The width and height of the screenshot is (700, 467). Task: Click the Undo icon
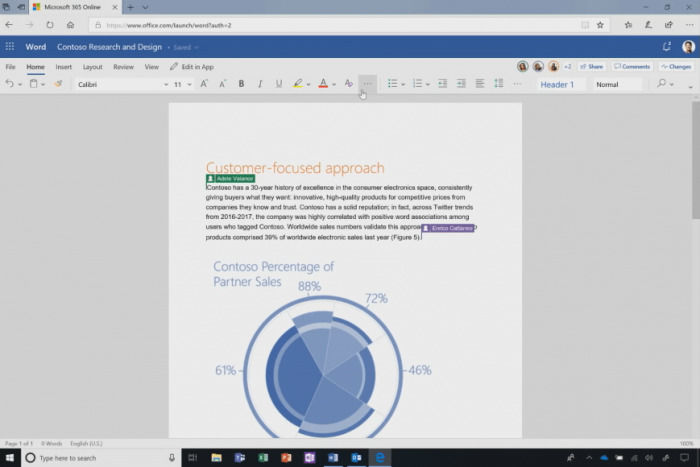tap(9, 84)
